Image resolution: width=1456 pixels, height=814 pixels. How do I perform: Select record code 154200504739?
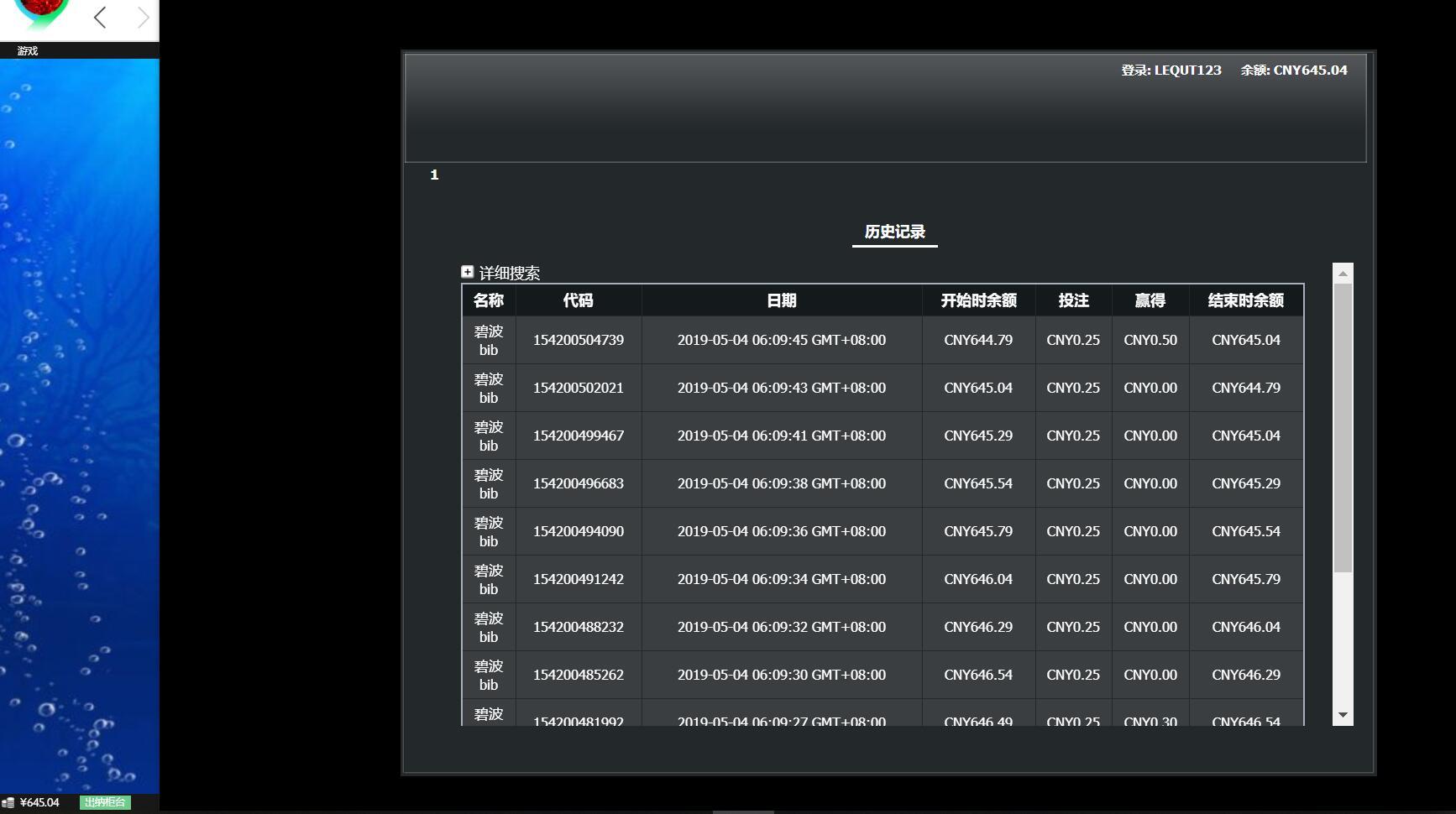coord(579,340)
